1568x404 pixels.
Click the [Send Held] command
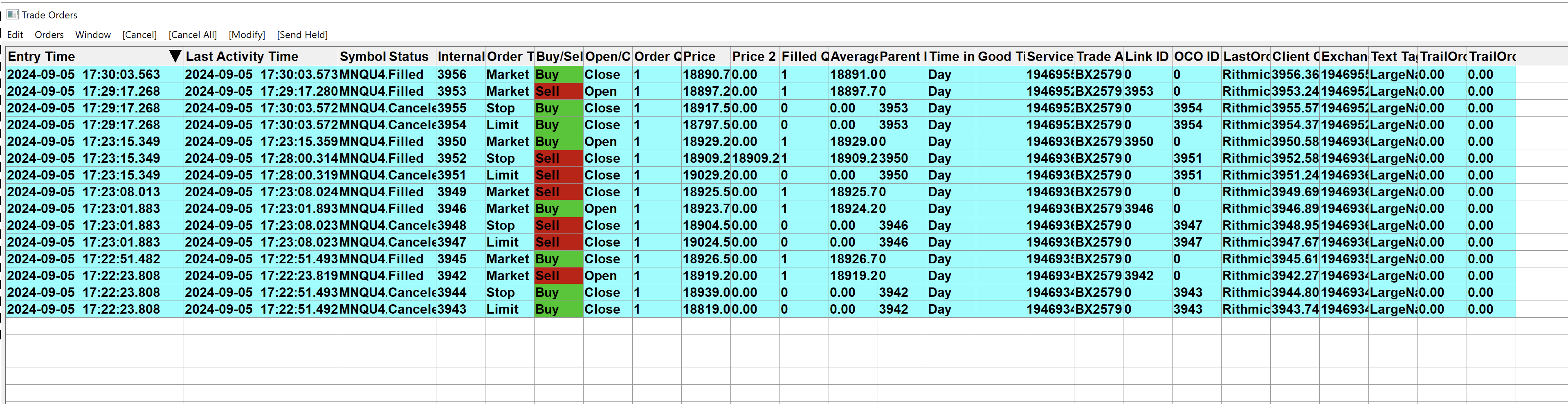(302, 35)
